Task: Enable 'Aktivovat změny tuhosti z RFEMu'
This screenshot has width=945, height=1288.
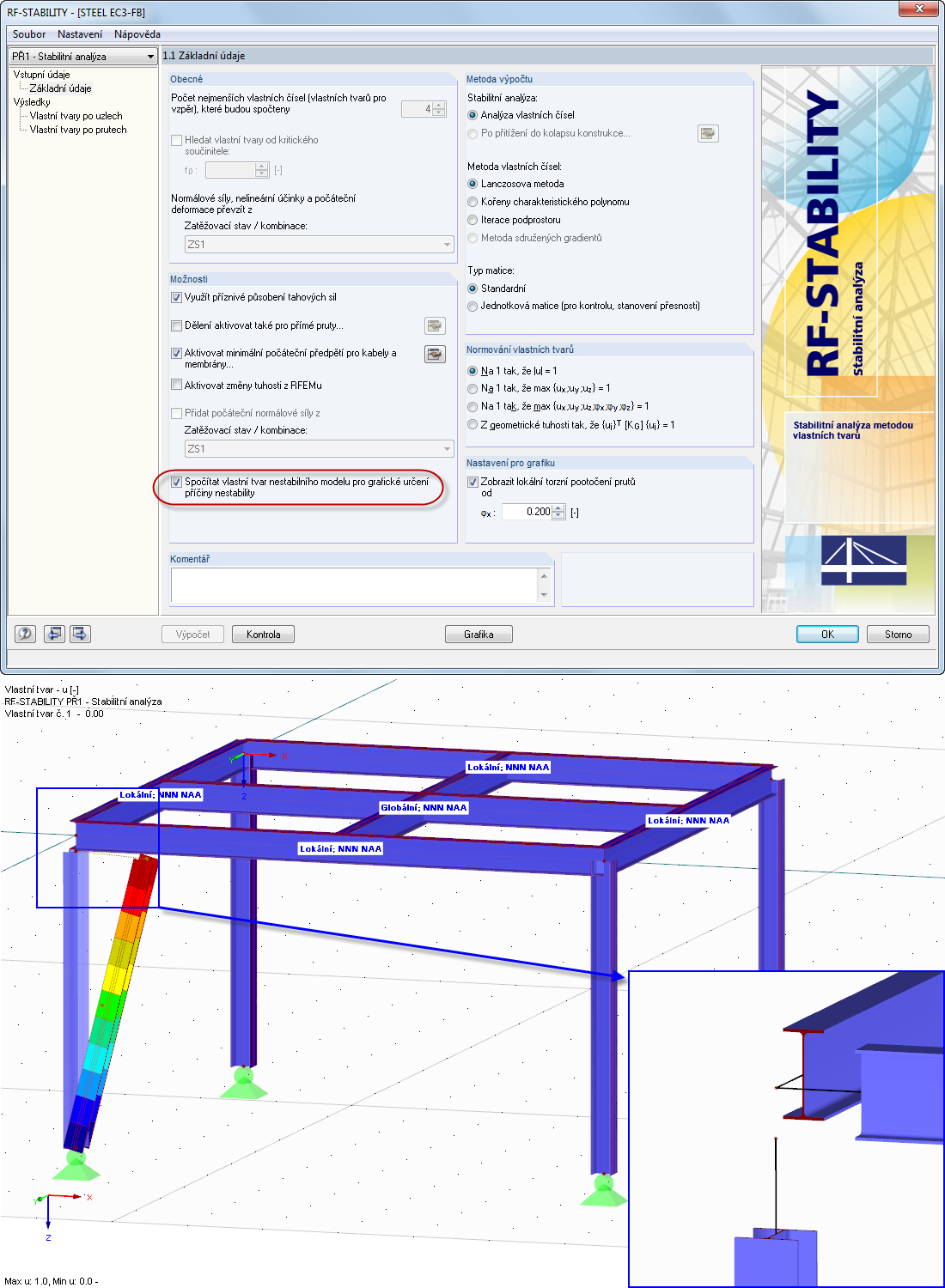Action: tap(177, 385)
